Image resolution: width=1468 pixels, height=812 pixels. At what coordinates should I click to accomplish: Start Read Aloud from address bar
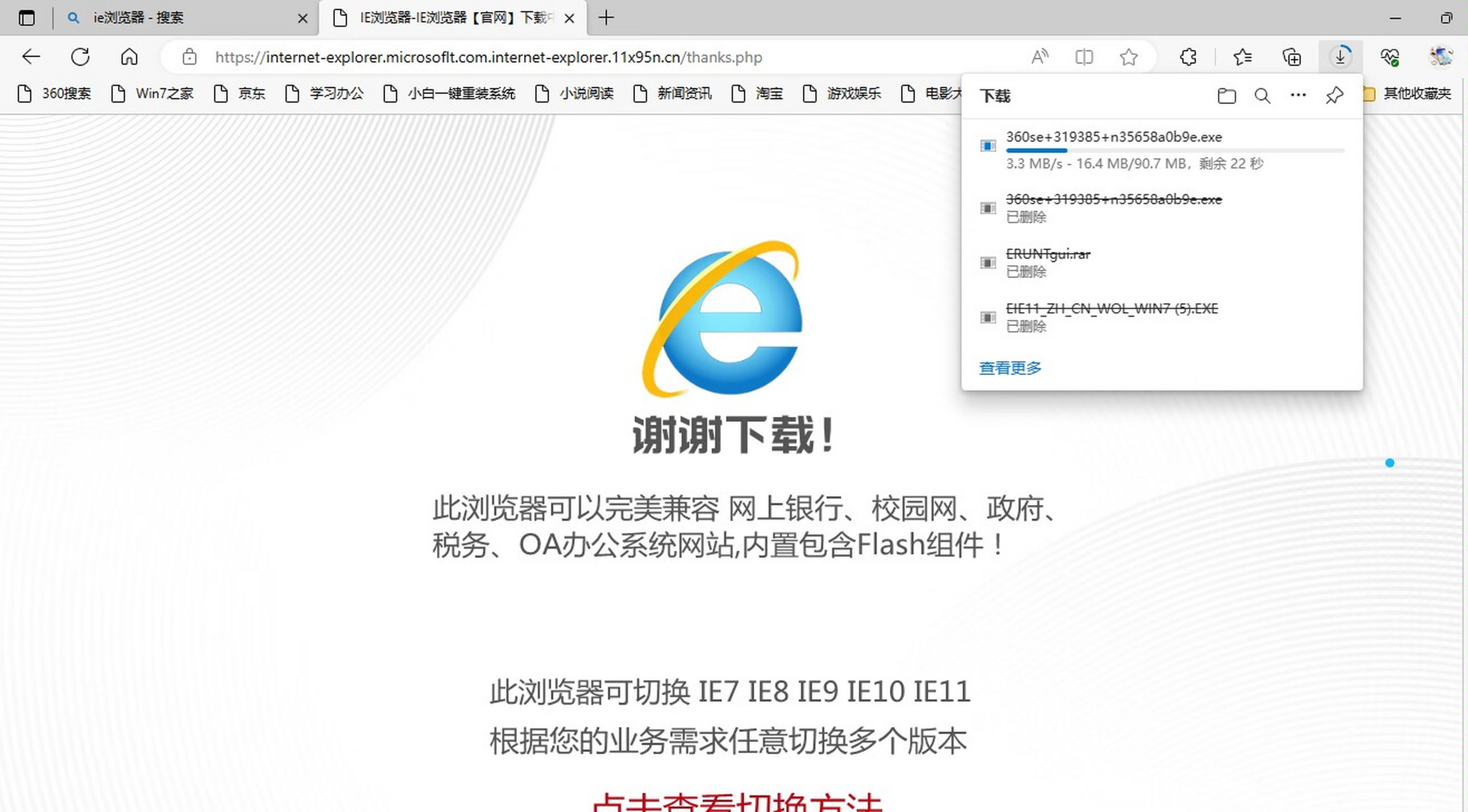tap(1040, 57)
